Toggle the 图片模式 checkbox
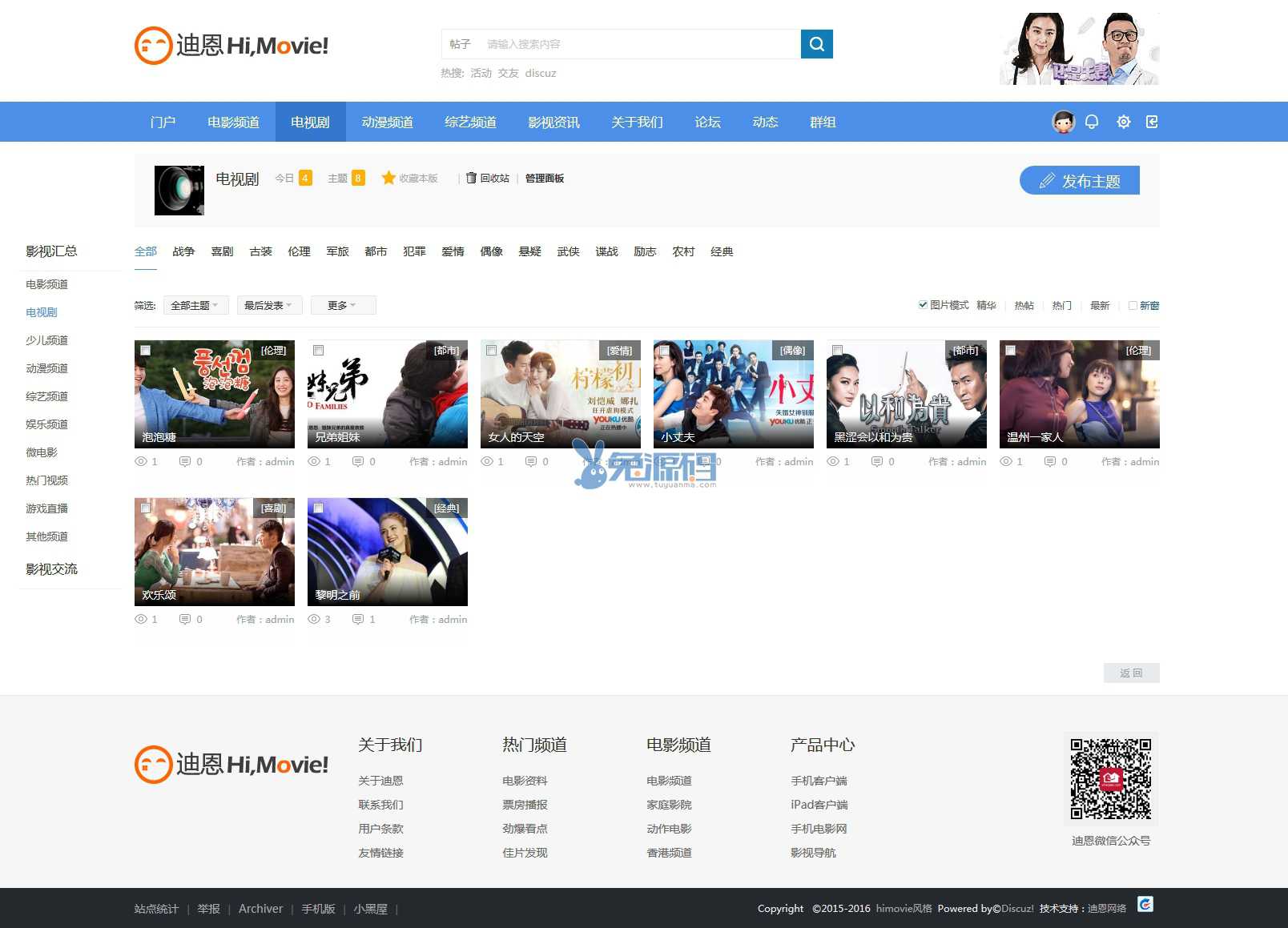 pyautogui.click(x=923, y=305)
